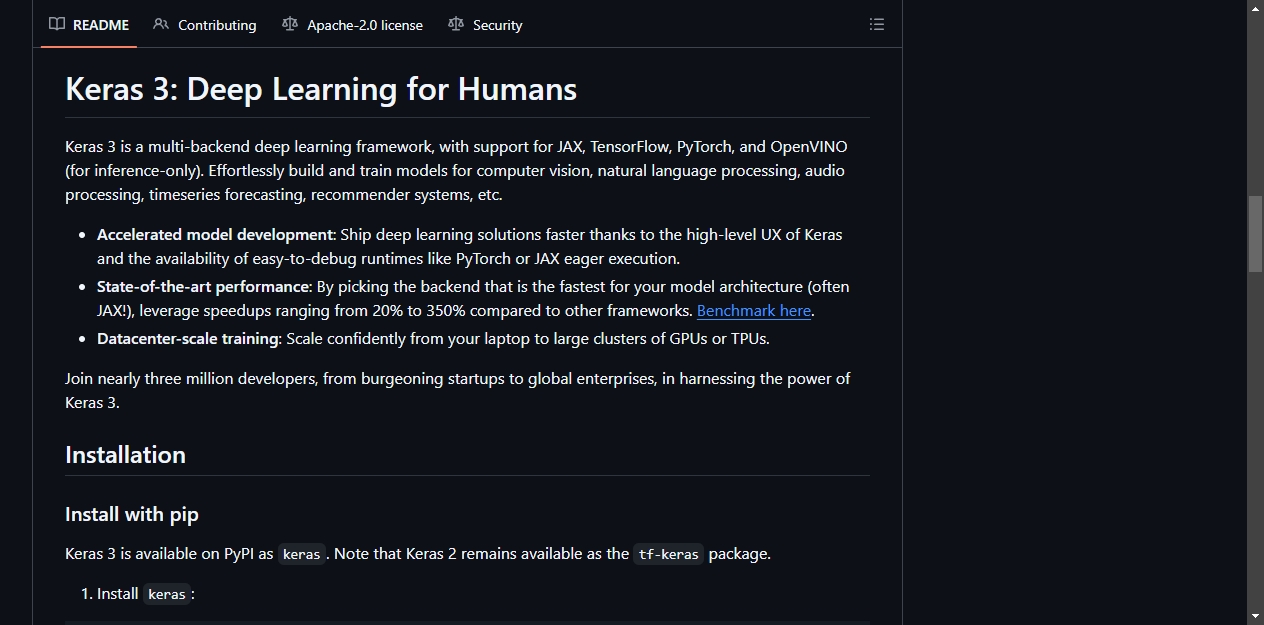The width and height of the screenshot is (1264, 625).
Task: Click the scale icon beside Apache-2.0 license
Action: 290,24
